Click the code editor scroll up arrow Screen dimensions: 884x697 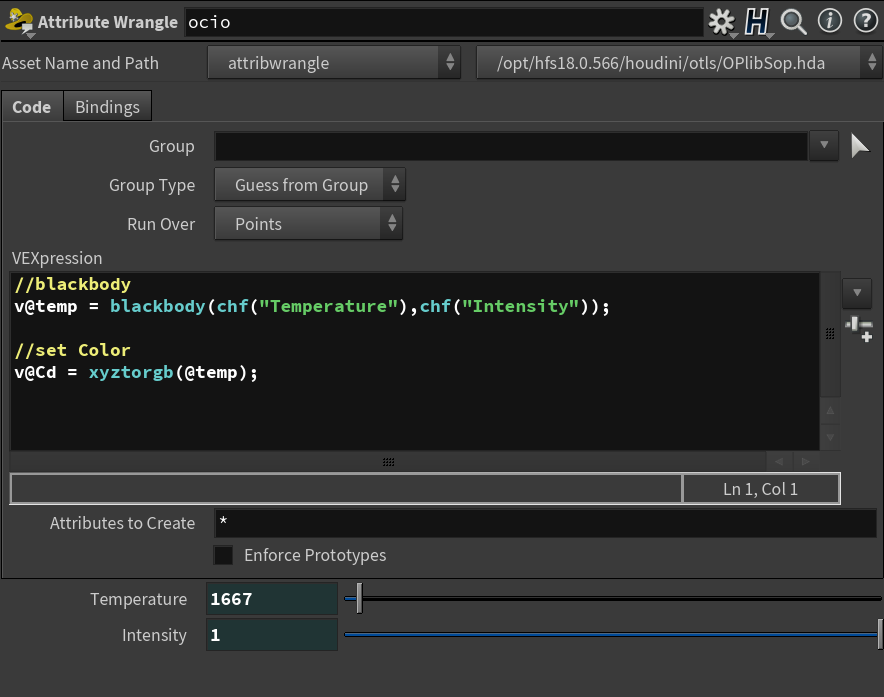point(830,411)
